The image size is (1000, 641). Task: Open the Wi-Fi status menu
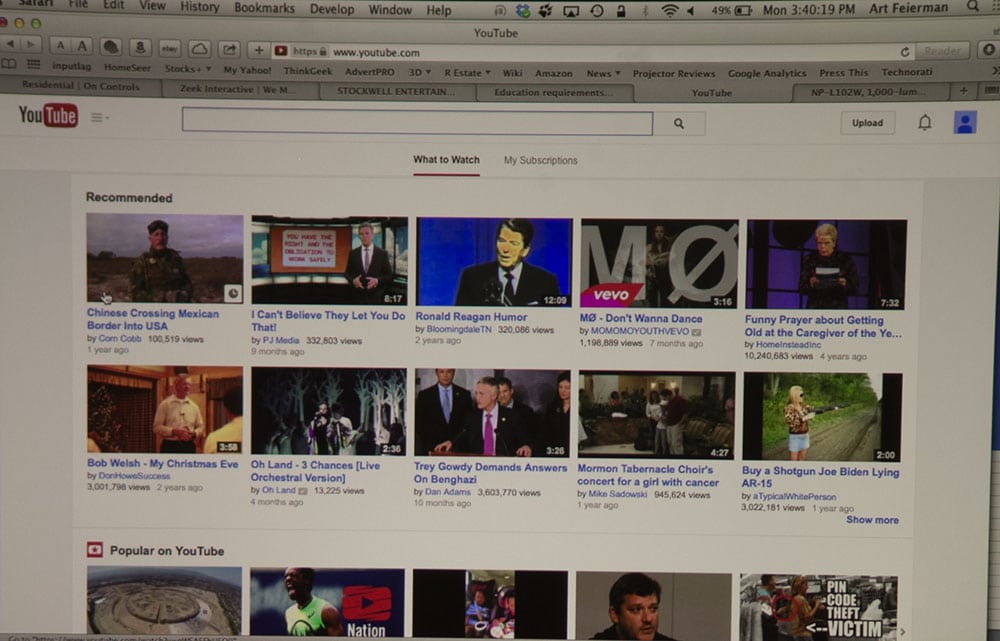pos(670,10)
